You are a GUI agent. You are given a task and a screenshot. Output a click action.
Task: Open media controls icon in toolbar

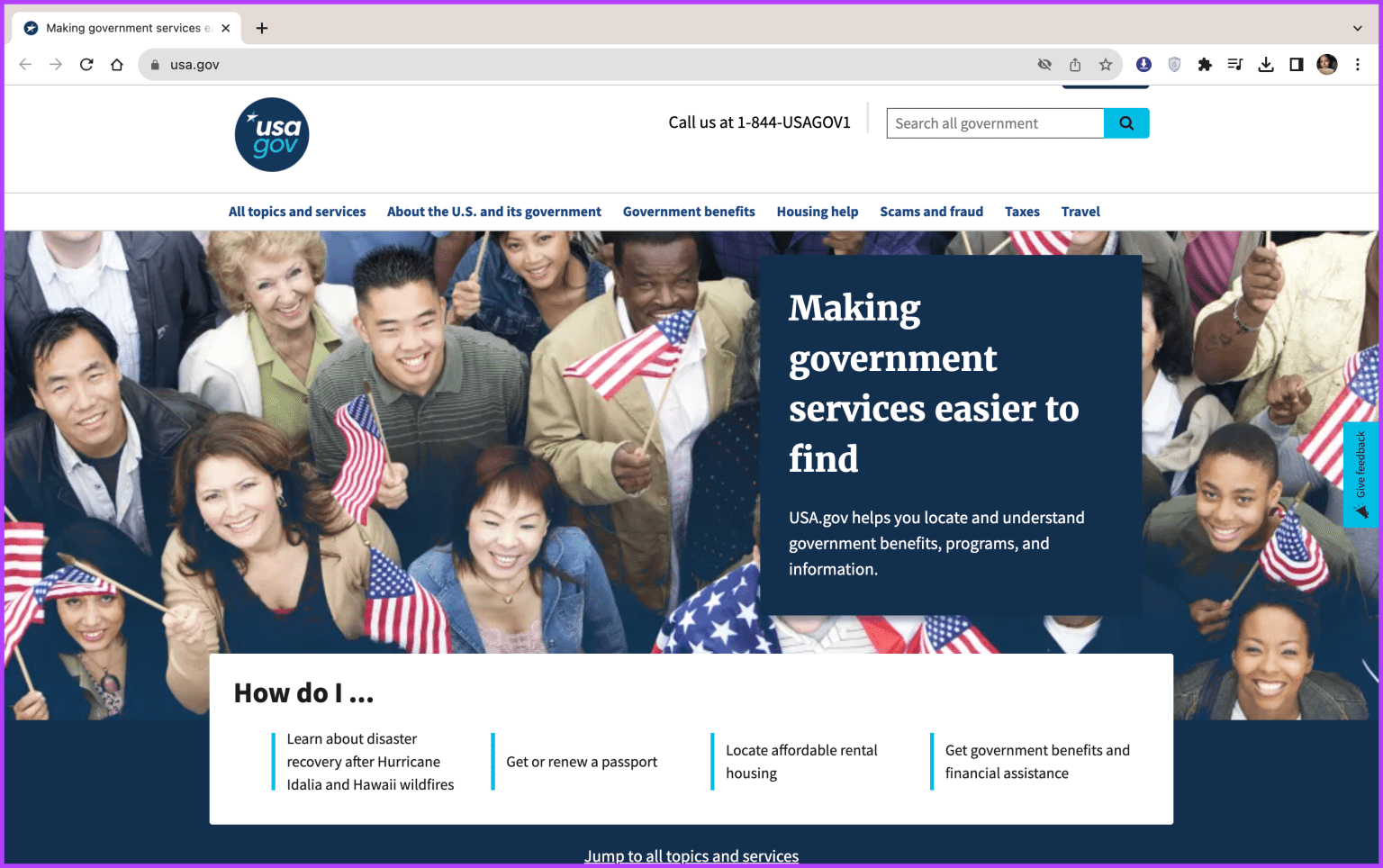click(x=1235, y=65)
